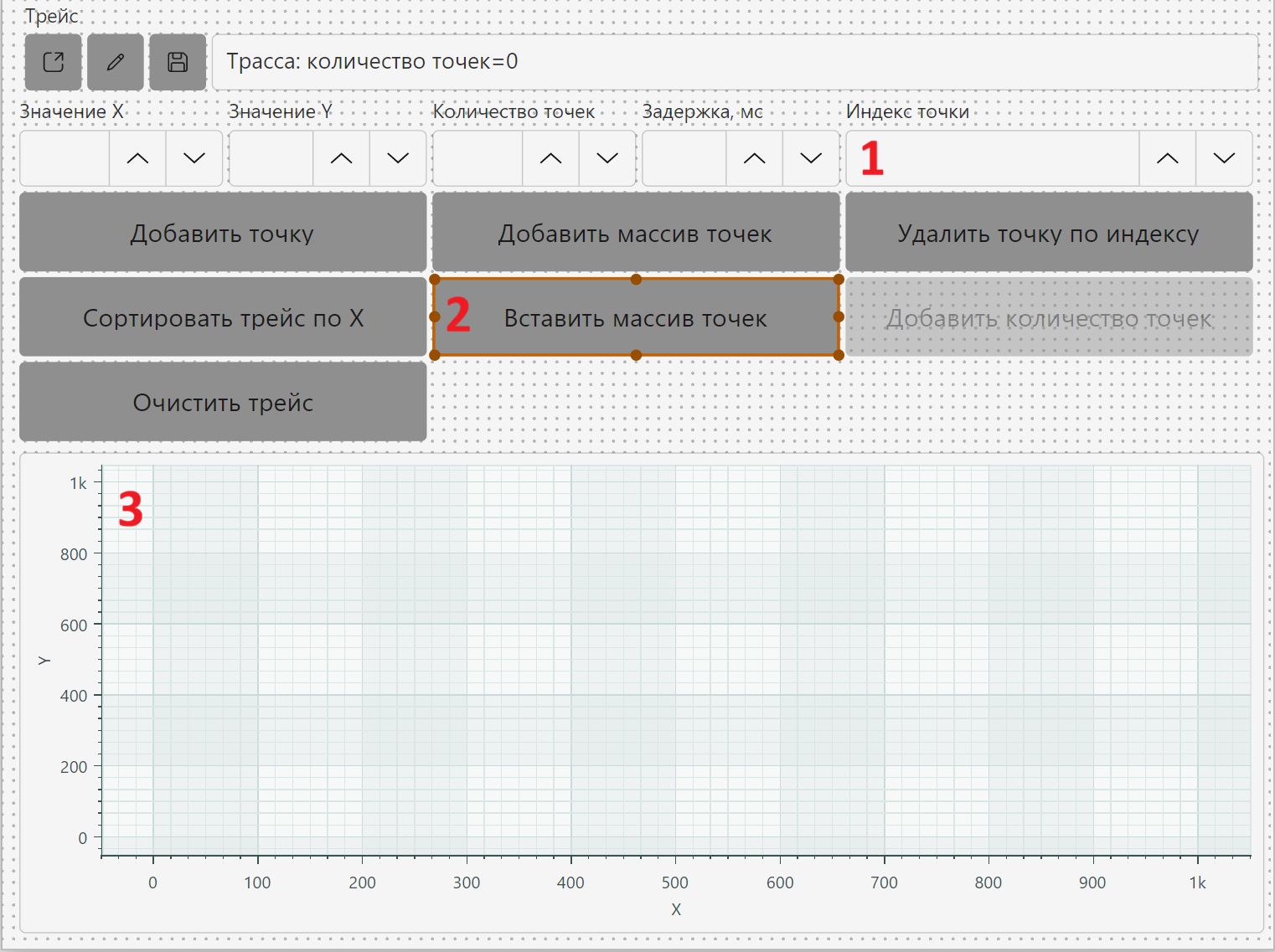The width and height of the screenshot is (1275, 952).
Task: Click the save floppy disk icon button
Action: click(x=178, y=62)
